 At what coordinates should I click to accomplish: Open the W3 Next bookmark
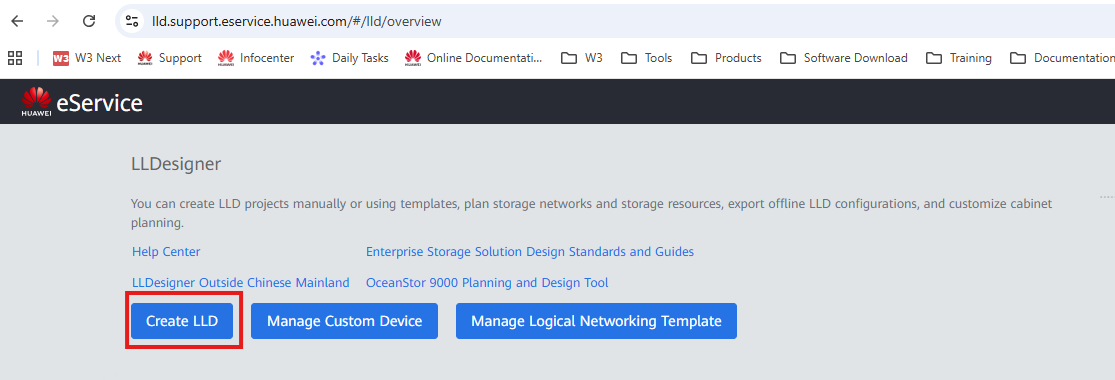coord(87,58)
